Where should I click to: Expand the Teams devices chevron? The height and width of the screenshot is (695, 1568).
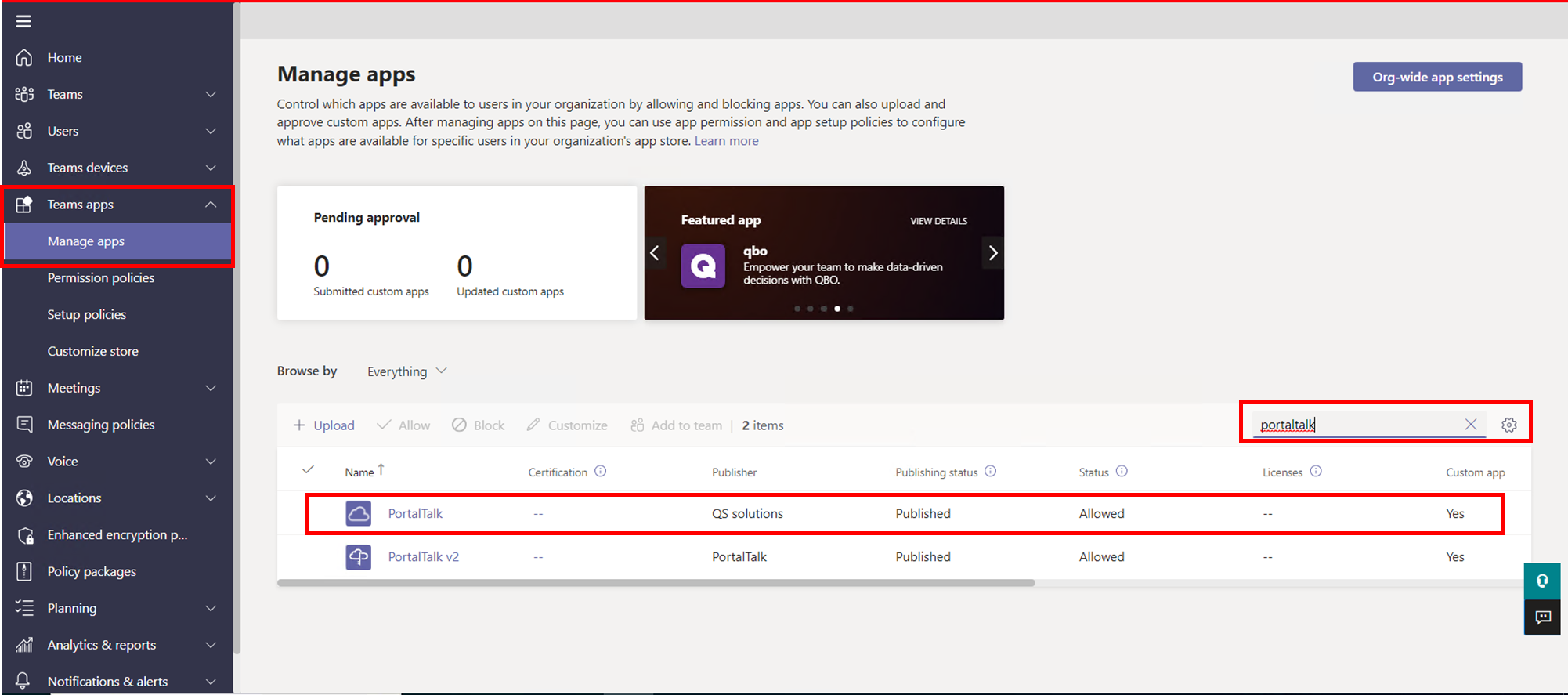(x=211, y=168)
